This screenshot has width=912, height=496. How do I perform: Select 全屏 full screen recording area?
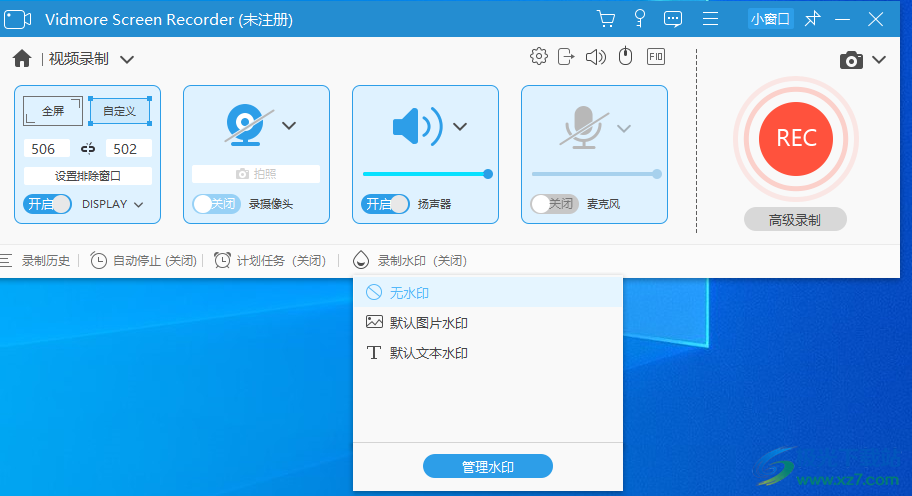tap(53, 110)
